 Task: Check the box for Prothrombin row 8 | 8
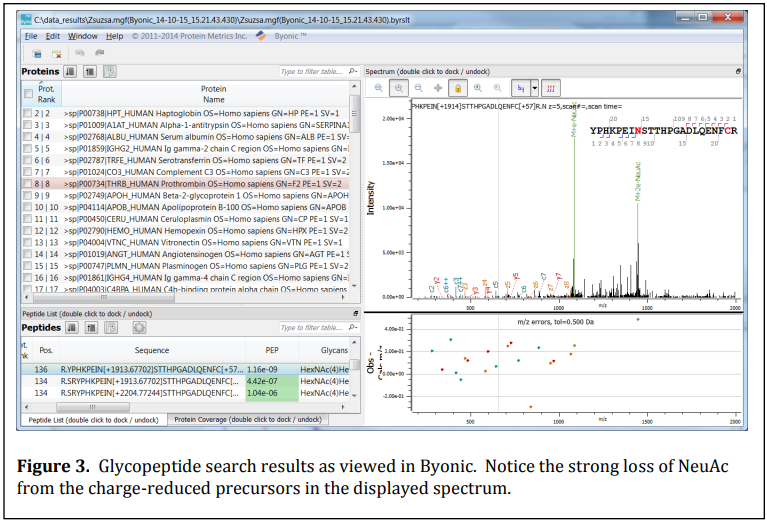pos(27,184)
